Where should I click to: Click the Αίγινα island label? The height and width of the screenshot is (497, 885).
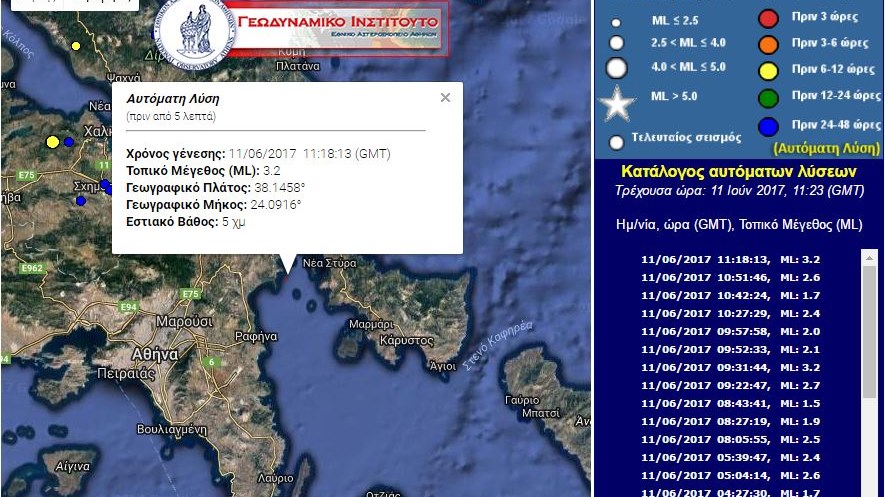(x=73, y=467)
